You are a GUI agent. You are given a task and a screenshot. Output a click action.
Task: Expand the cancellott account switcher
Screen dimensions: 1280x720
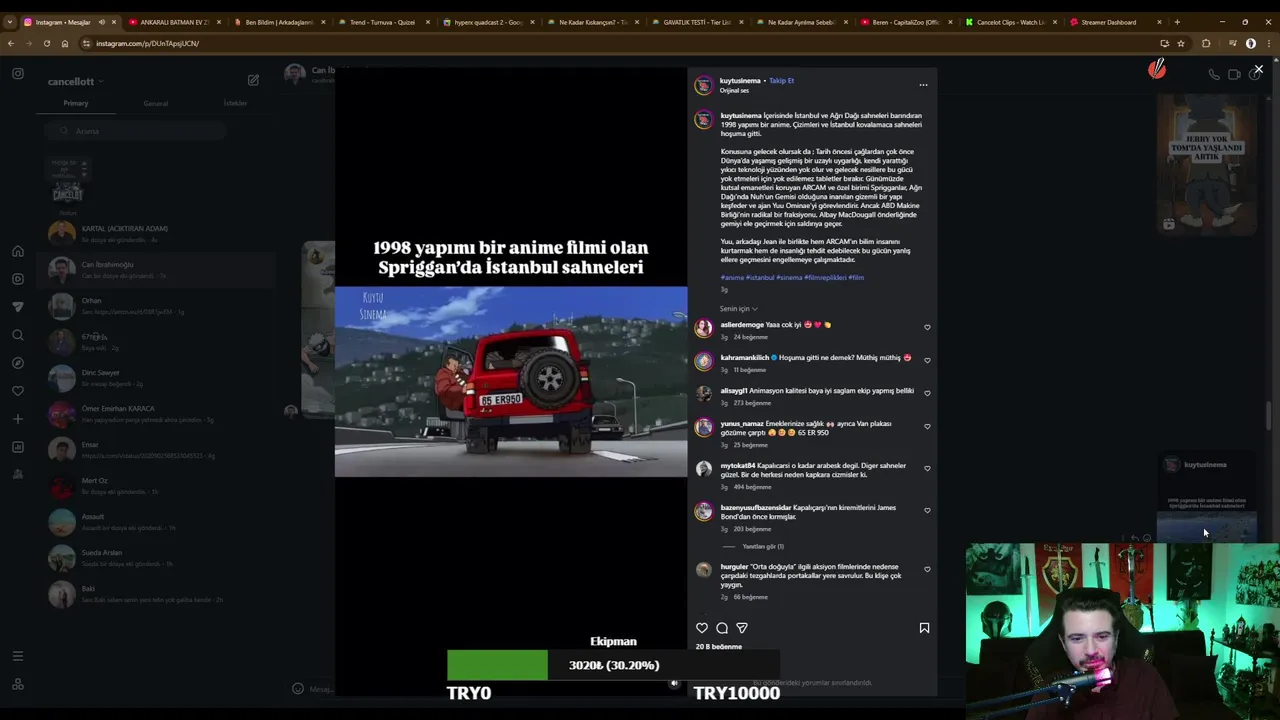pyautogui.click(x=76, y=81)
